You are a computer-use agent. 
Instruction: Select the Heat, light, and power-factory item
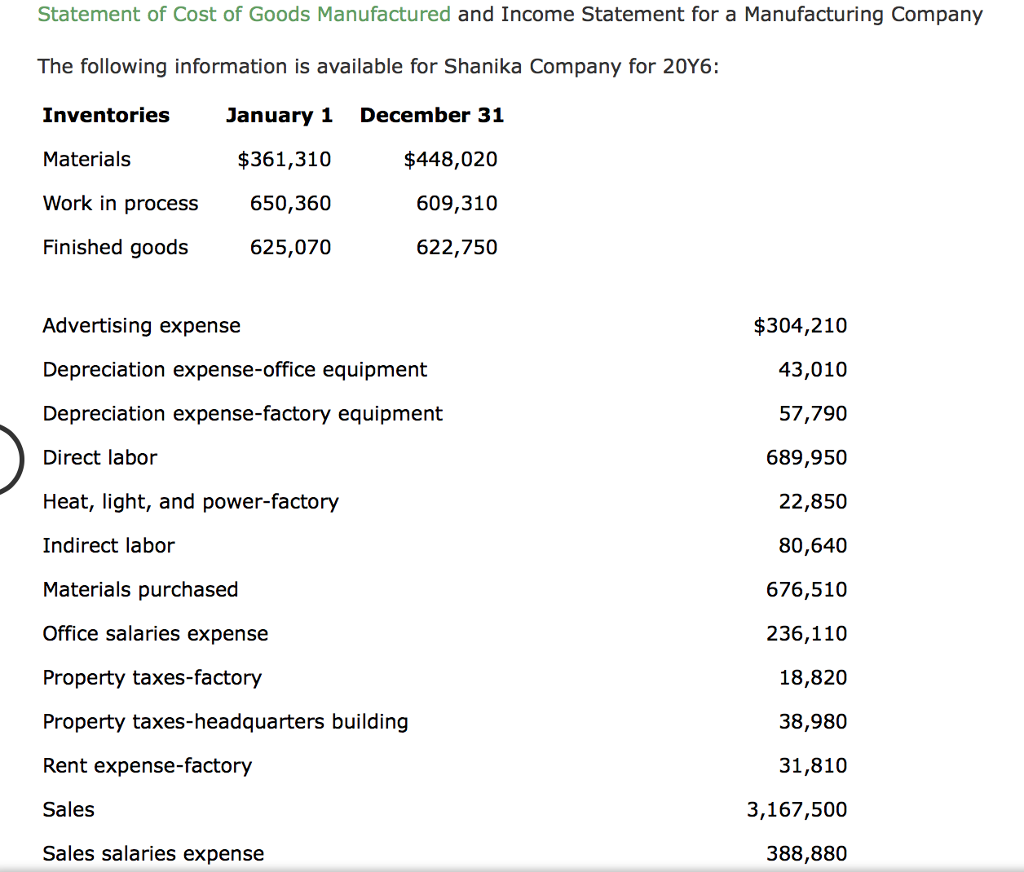[x=190, y=501]
